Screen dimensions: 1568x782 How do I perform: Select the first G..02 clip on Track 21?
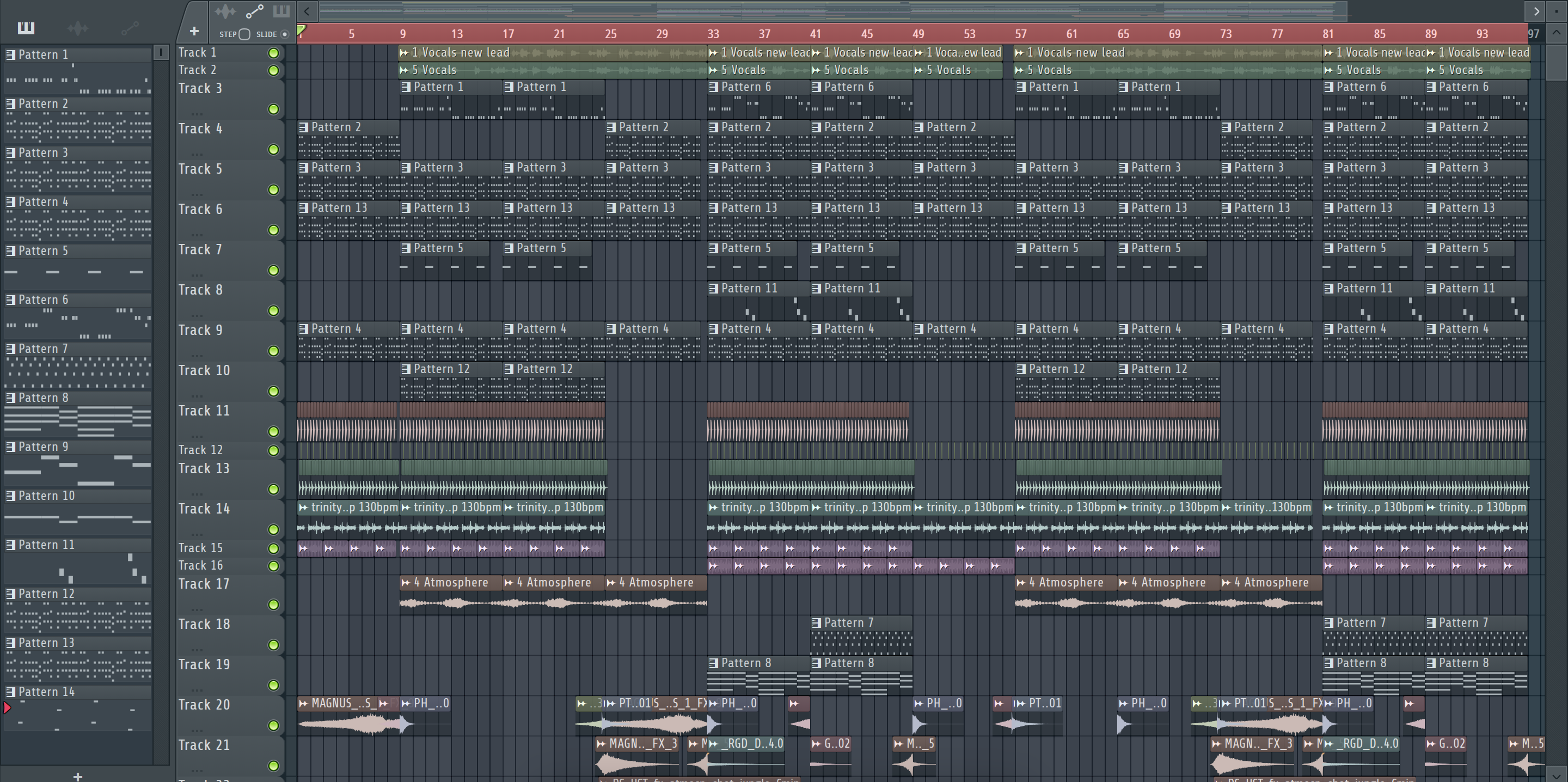(x=831, y=757)
